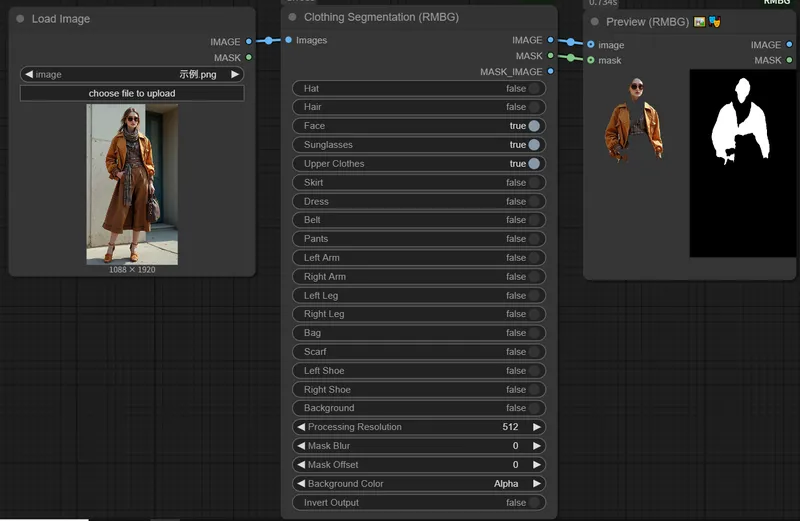Turn off the Sunglasses toggle
Image resolution: width=800 pixels, height=521 pixels.
pyautogui.click(x=534, y=145)
